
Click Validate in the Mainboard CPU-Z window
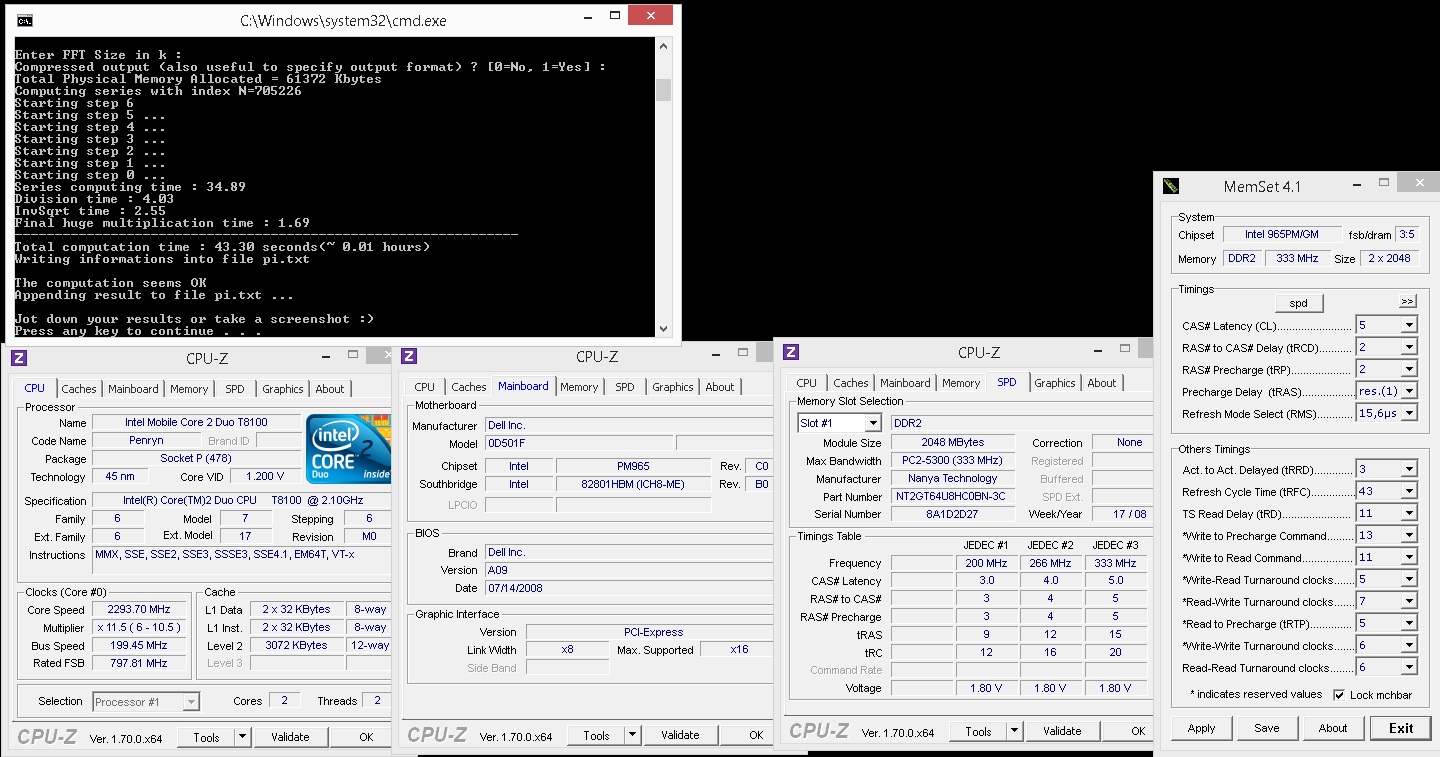coord(680,735)
